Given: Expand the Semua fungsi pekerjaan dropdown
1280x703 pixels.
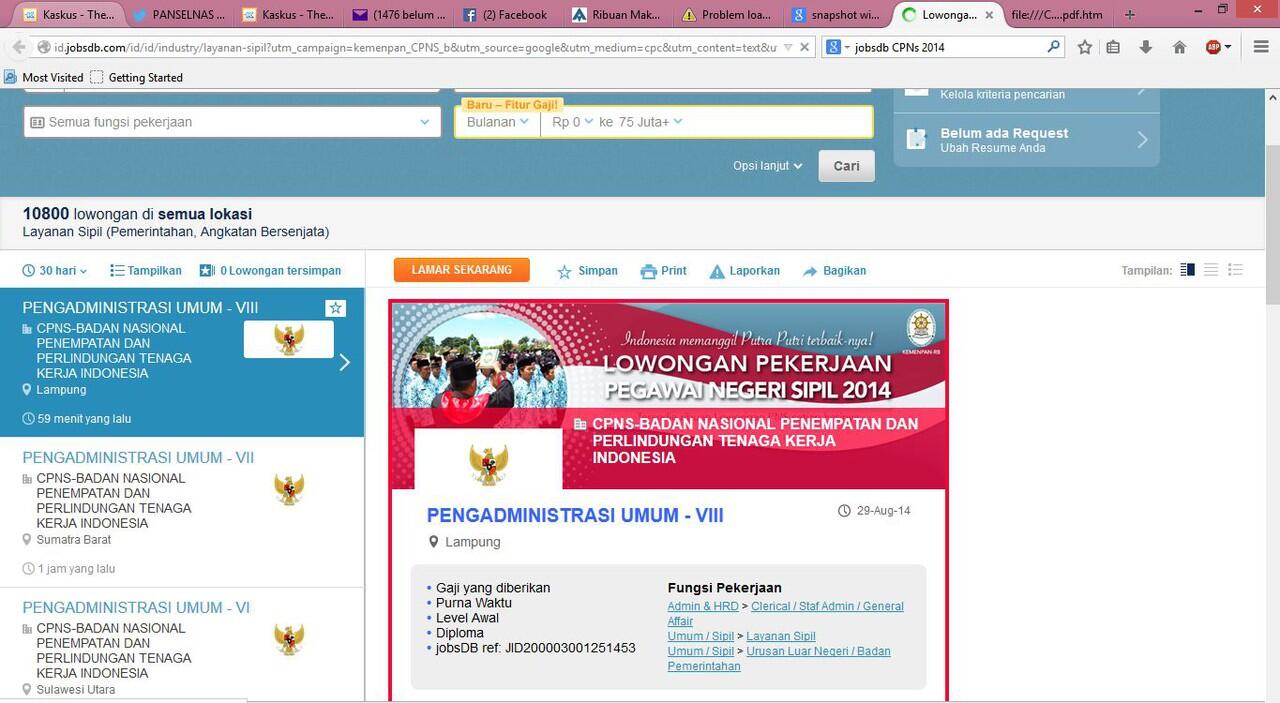Looking at the screenshot, I should click(232, 122).
